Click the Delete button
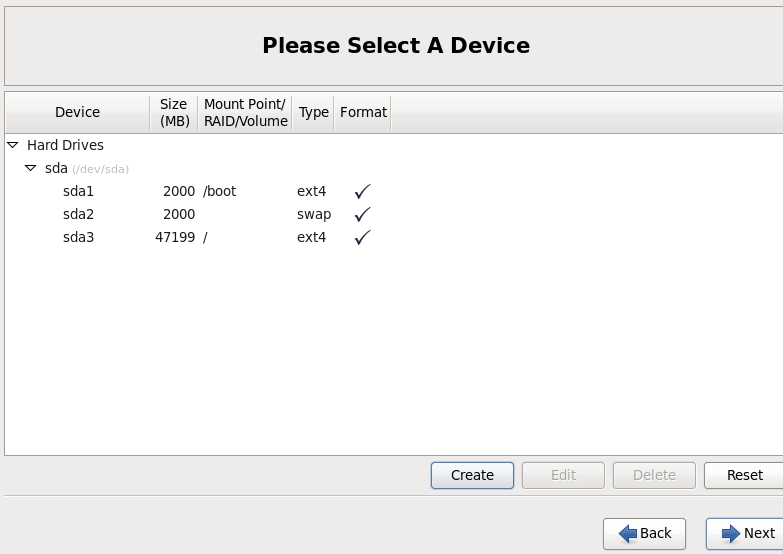 (654, 475)
